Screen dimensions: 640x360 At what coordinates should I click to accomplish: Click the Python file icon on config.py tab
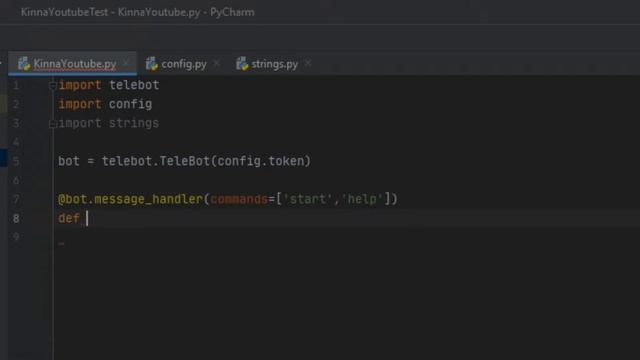(x=152, y=64)
